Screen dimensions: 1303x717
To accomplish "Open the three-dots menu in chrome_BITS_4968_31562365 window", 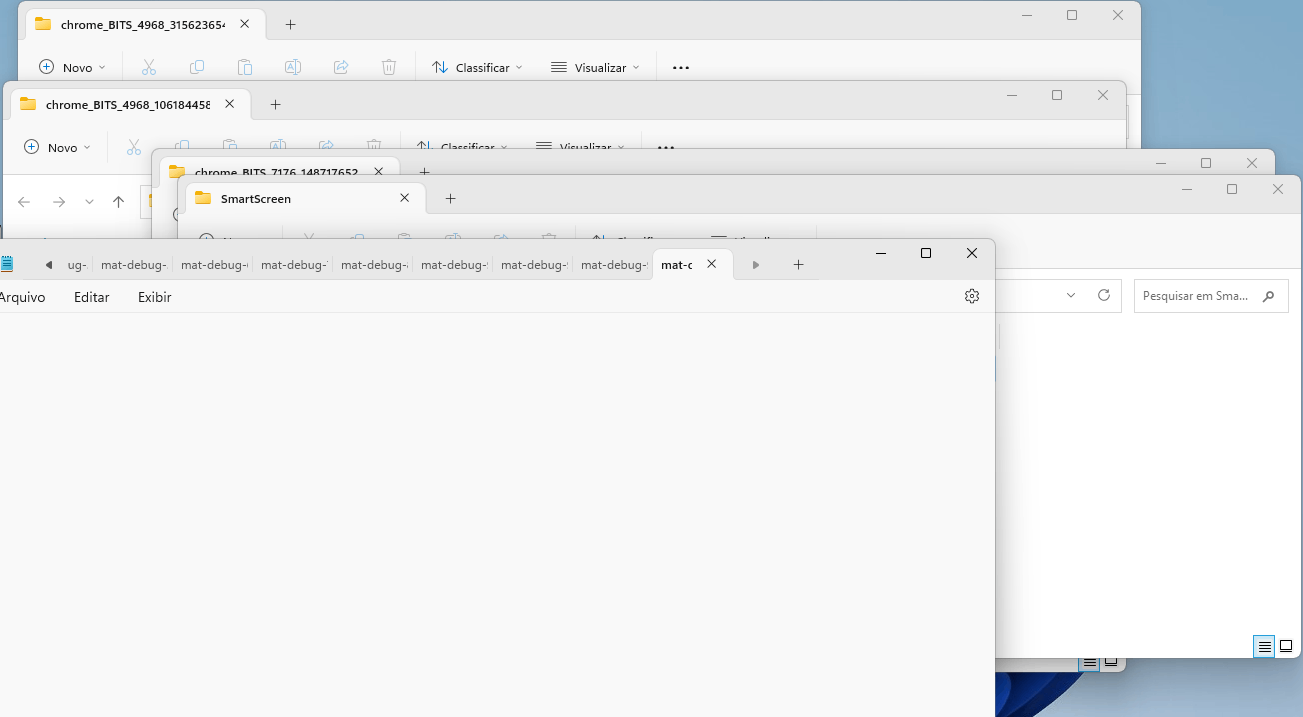I will (x=681, y=67).
